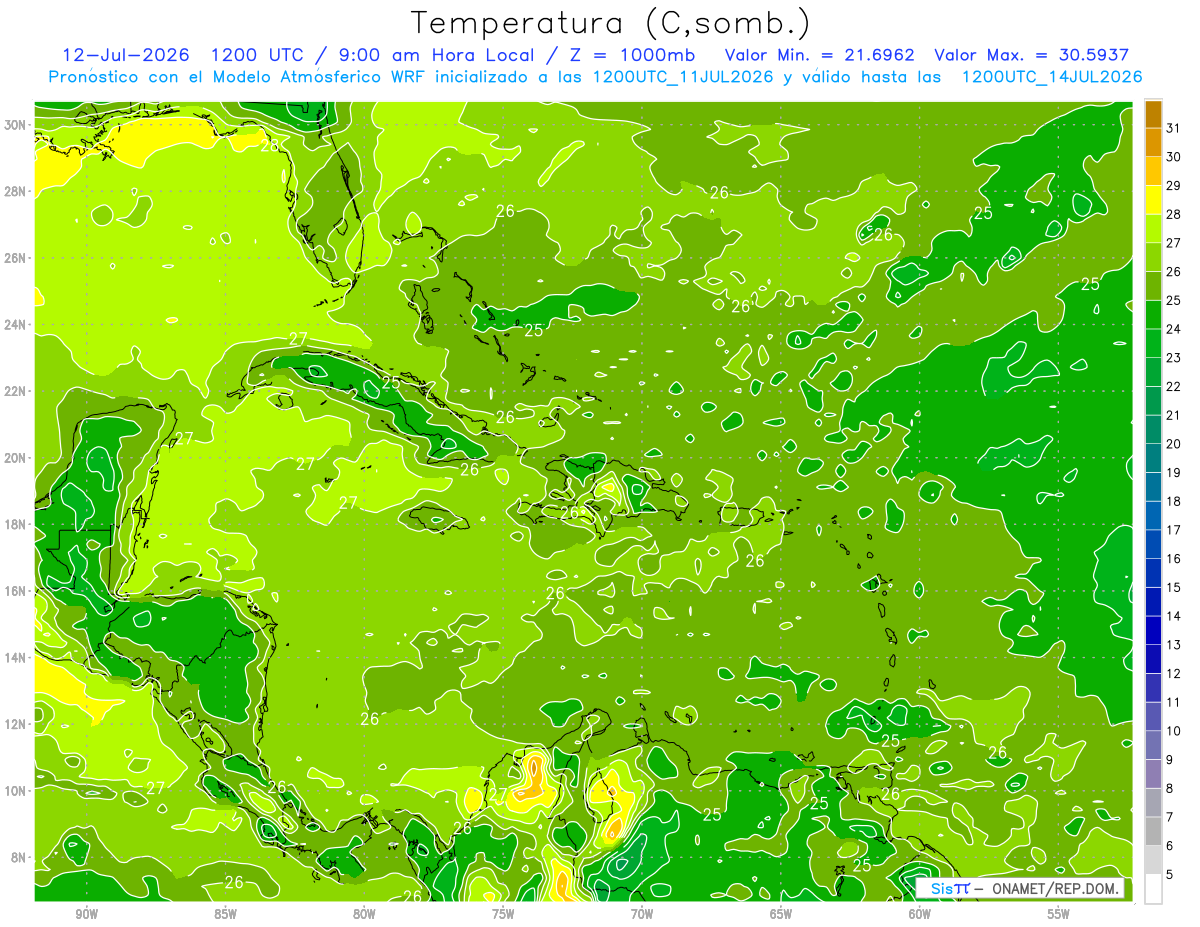Screen dimensions: 1200x927
Task: Pick the purple swatch between 9 and 10
Action: [x=1153, y=745]
